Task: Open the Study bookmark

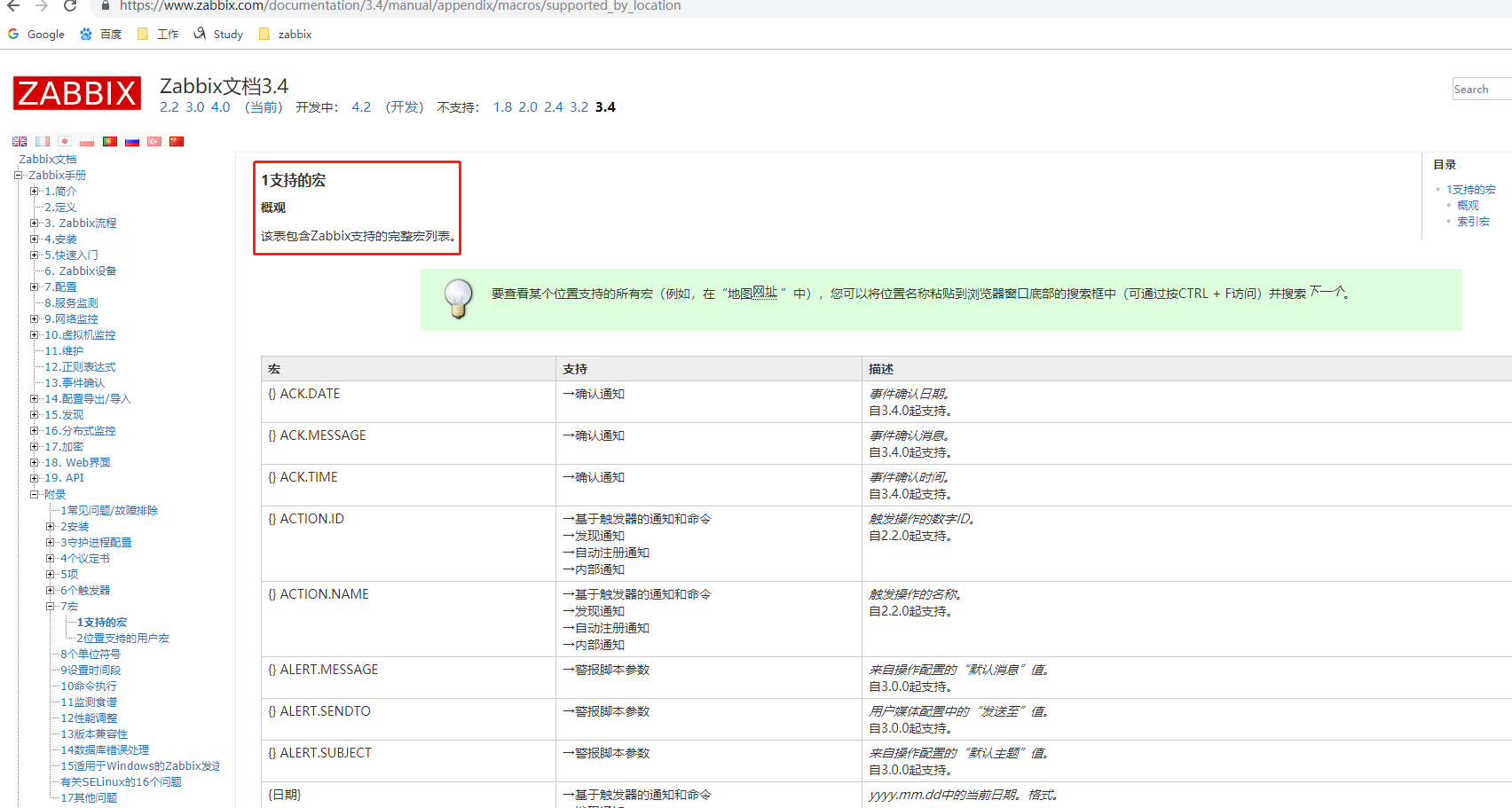Action: coord(218,34)
